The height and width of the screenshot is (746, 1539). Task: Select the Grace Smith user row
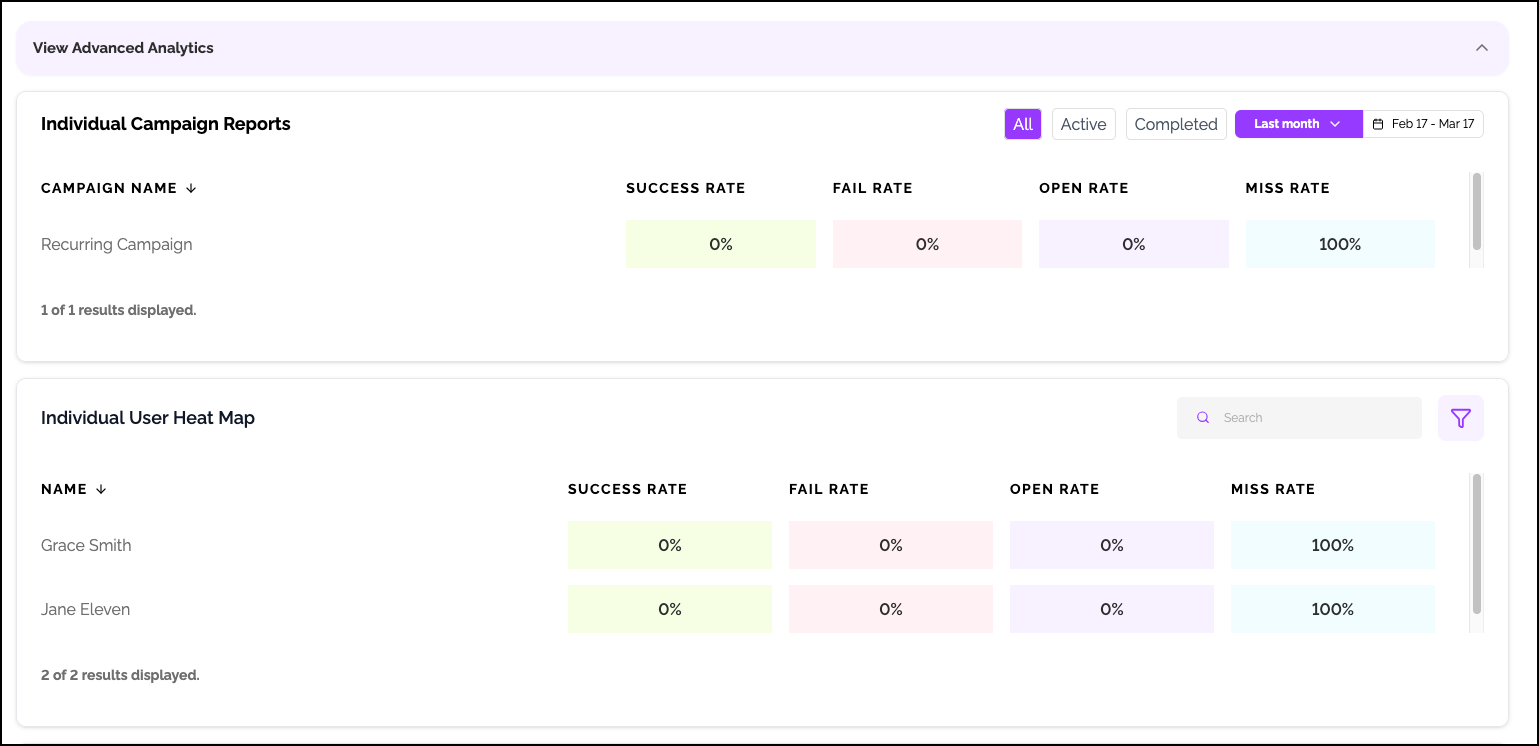coord(86,545)
